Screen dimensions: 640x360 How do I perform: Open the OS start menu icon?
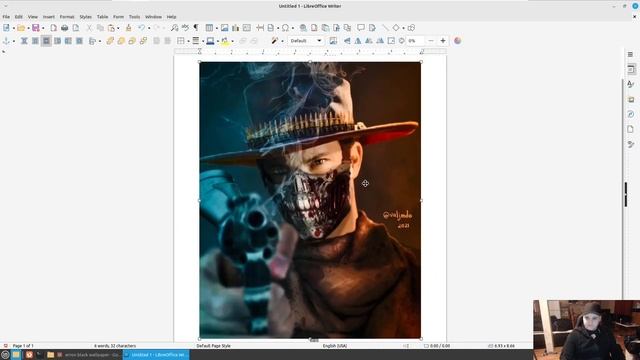5,355
